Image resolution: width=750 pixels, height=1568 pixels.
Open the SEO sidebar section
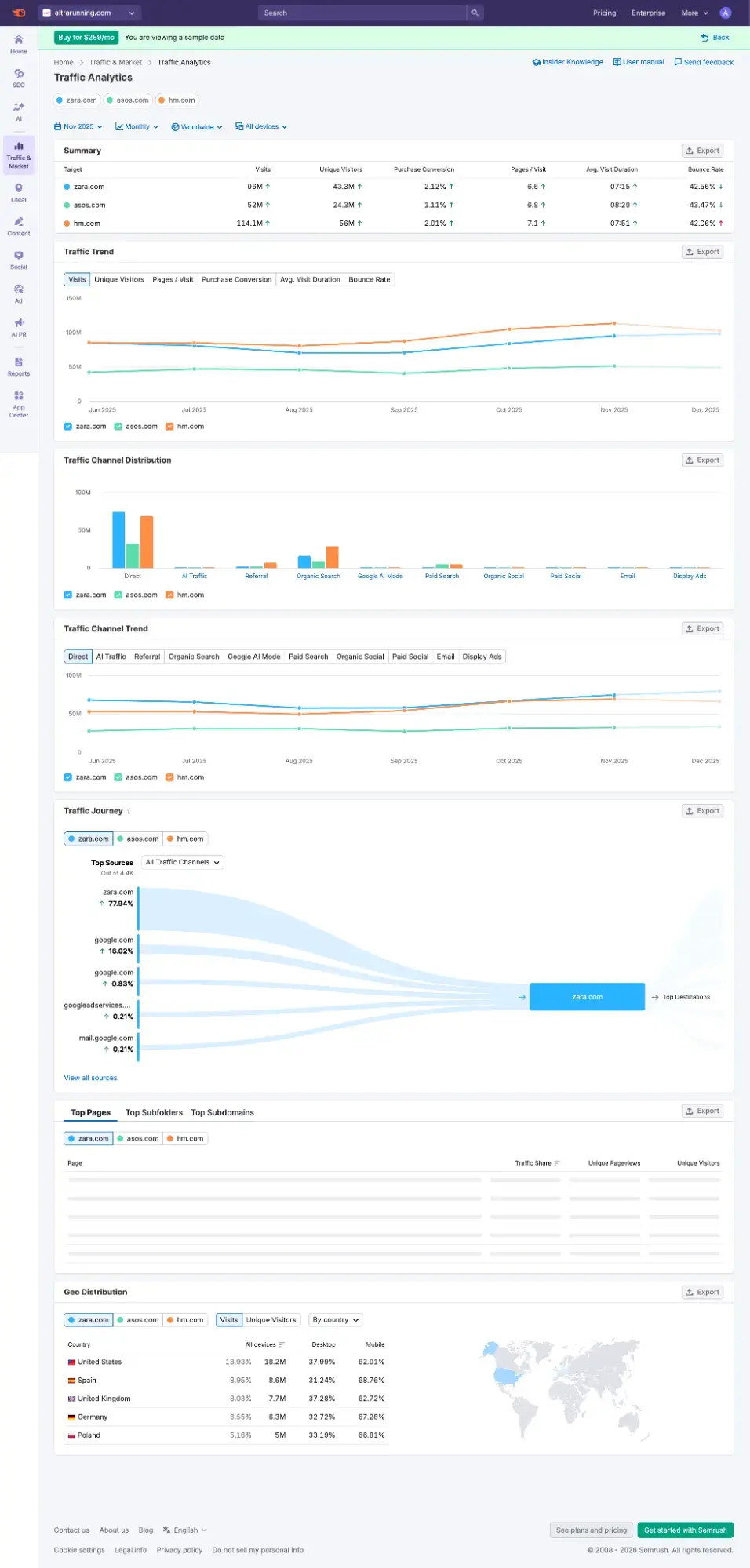click(x=19, y=78)
